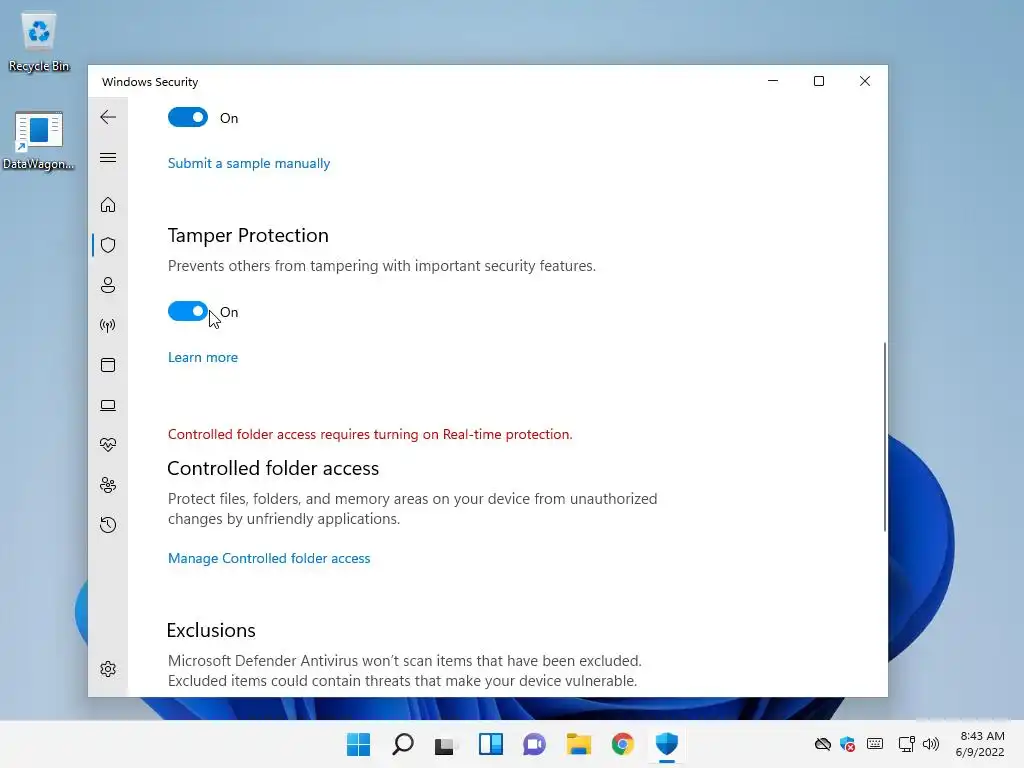The height and width of the screenshot is (768, 1024).
Task: Click Windows Security tray icon with red X
Action: (848, 744)
